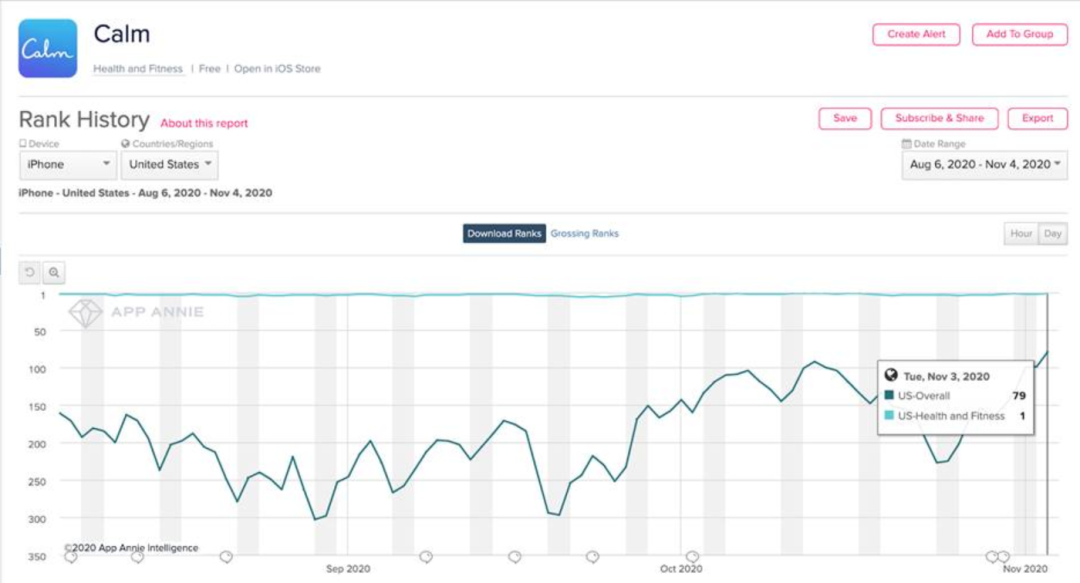The image size is (1080, 583).
Task: Click the globe icon beside Countries/Regions
Action: pos(126,145)
